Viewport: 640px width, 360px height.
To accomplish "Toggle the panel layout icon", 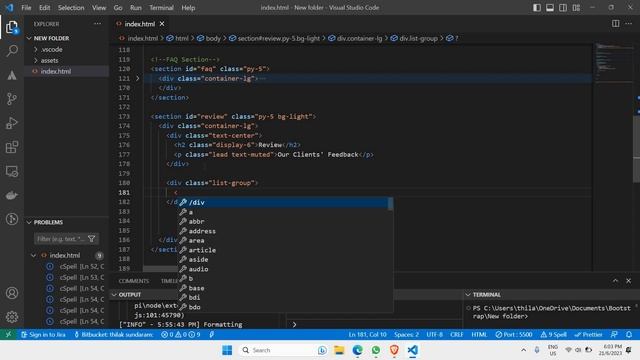I will (x=550, y=7).
